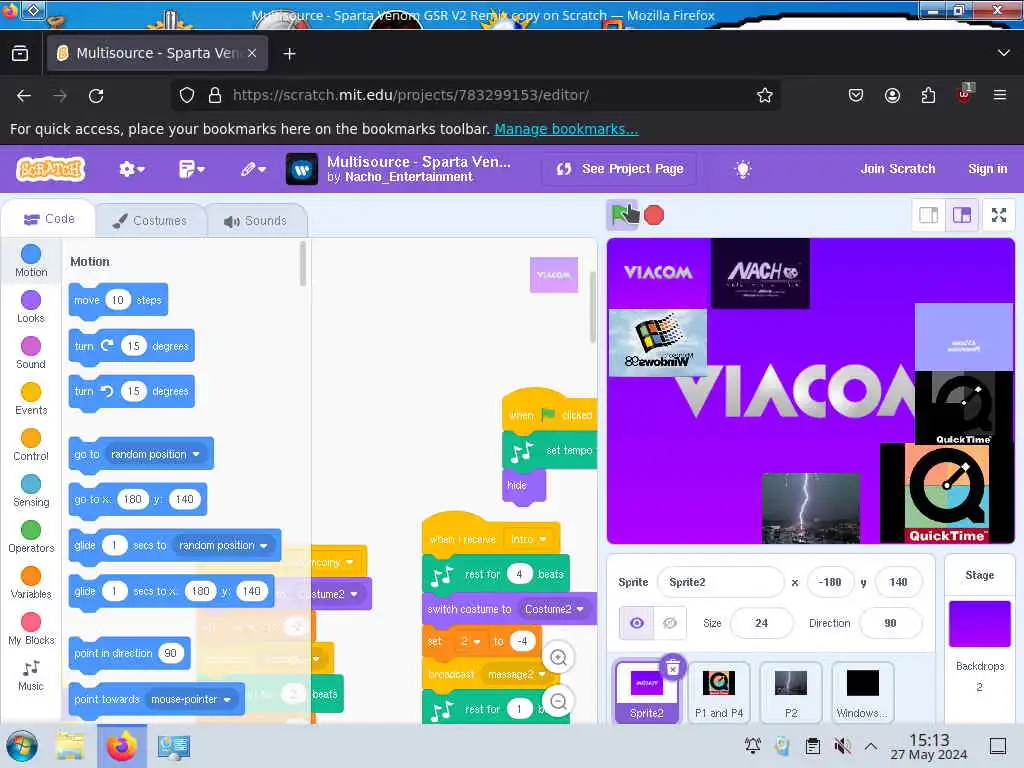Select the Multisource browser tab
Image resolution: width=1024 pixels, height=768 pixels.
[x=157, y=54]
